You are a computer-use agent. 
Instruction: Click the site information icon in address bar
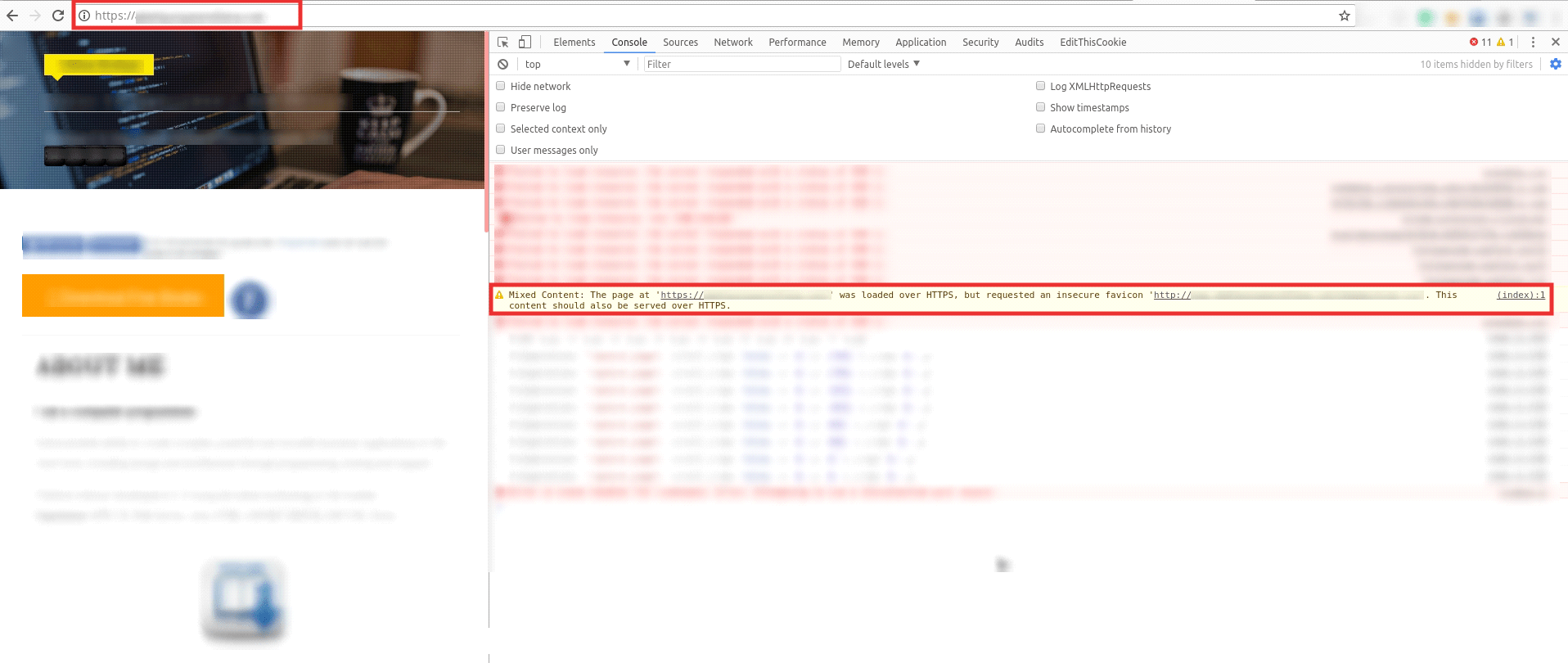click(x=84, y=16)
